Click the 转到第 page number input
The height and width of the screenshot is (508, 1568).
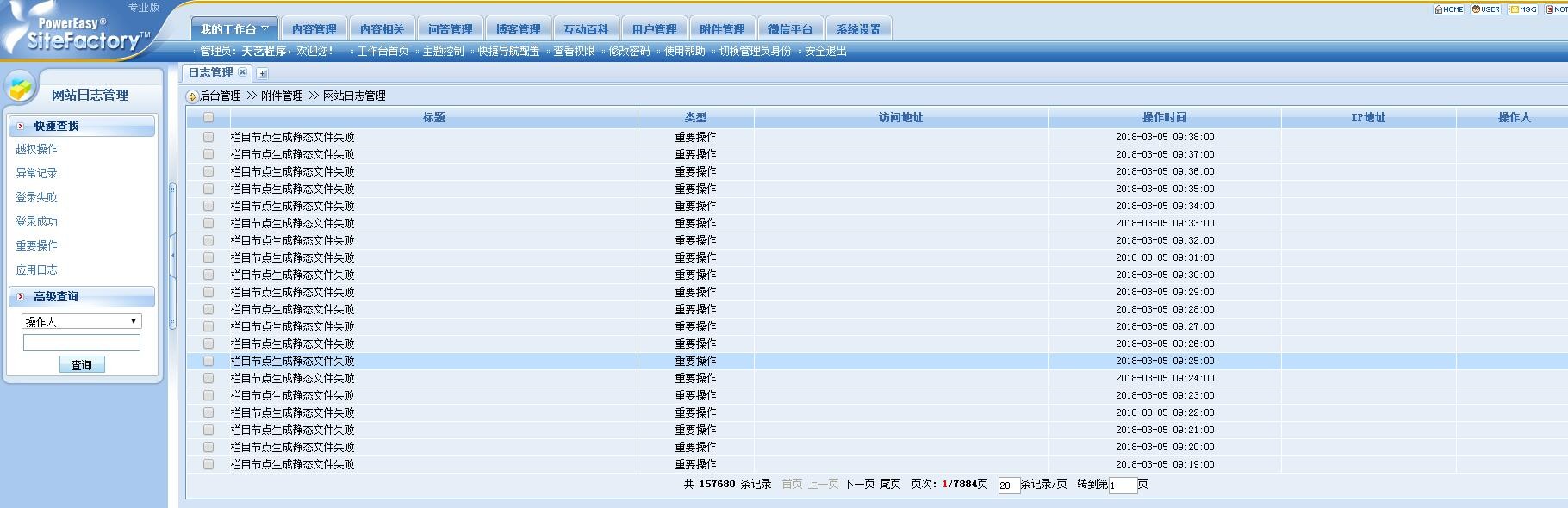1122,486
